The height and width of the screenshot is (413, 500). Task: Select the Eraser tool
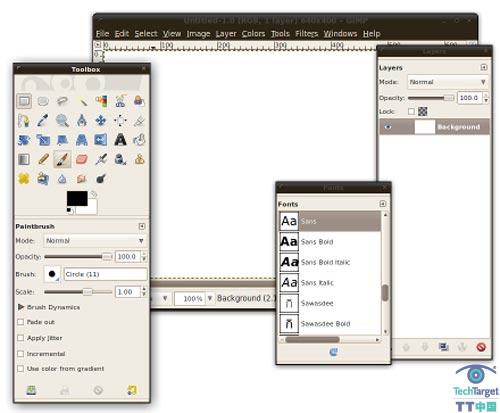pos(82,160)
